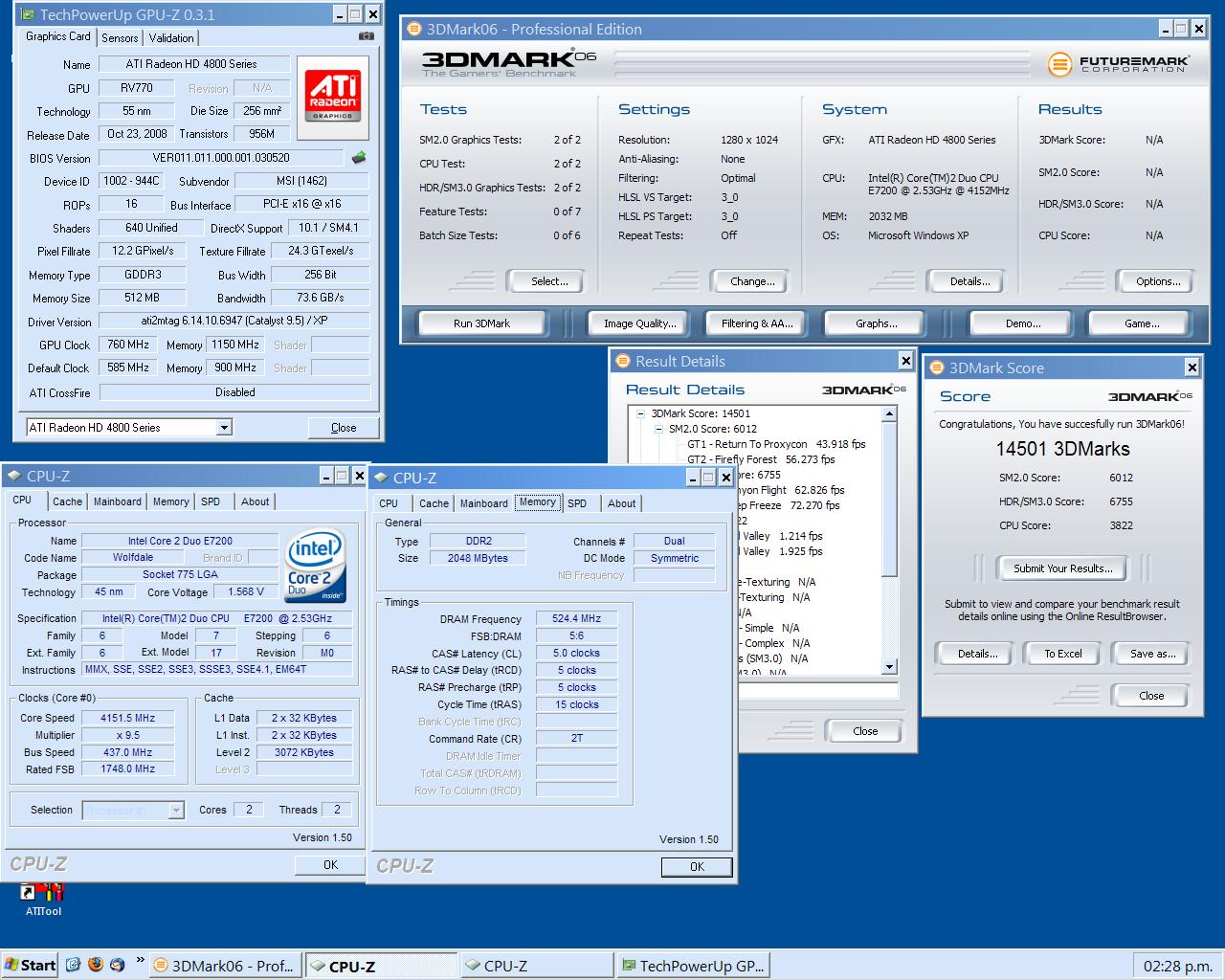Screen dimensions: 1225x980
Task: Collapse the 3DMark Score 14501 tree node
Action: [x=641, y=413]
